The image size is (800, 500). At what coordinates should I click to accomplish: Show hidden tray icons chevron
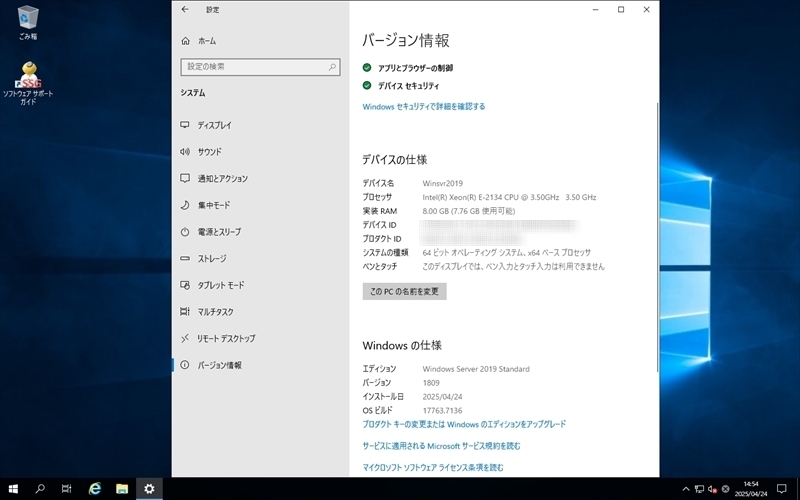686,489
